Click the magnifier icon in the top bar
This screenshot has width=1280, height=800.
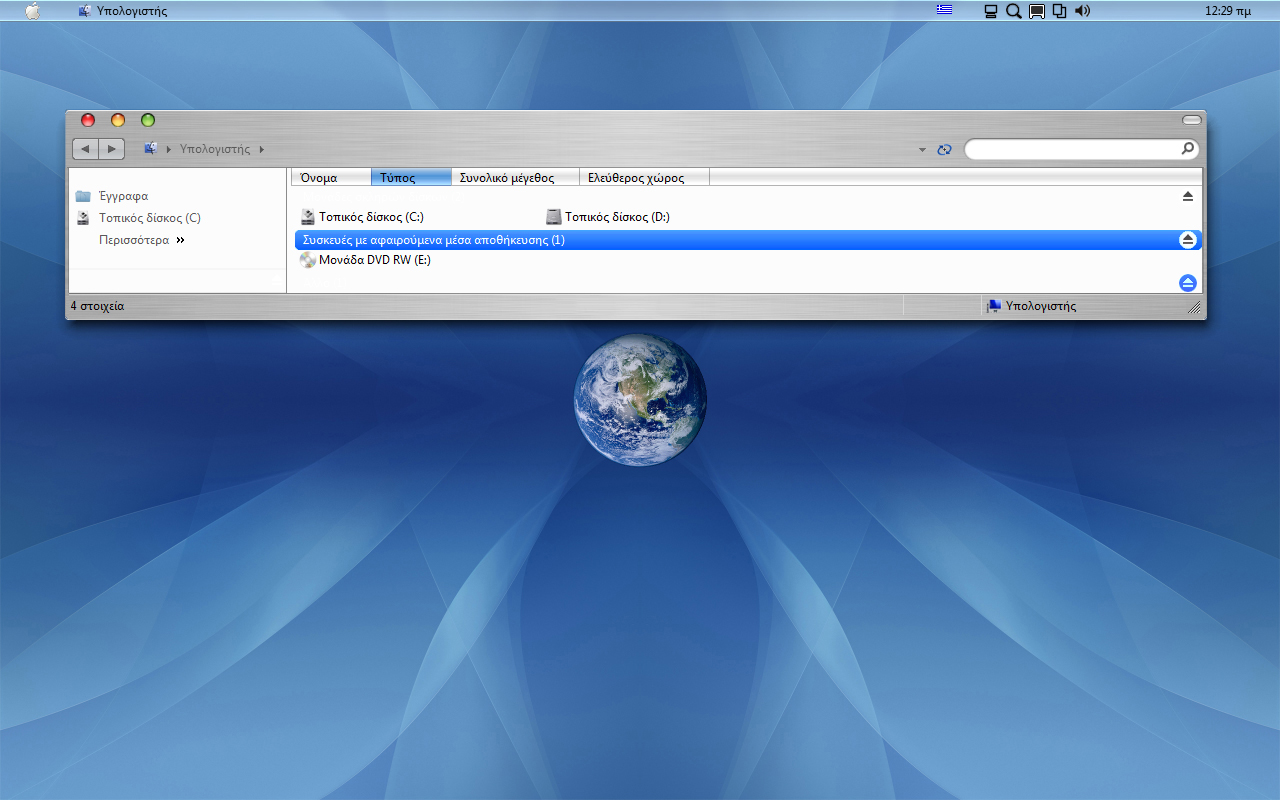pyautogui.click(x=1013, y=11)
